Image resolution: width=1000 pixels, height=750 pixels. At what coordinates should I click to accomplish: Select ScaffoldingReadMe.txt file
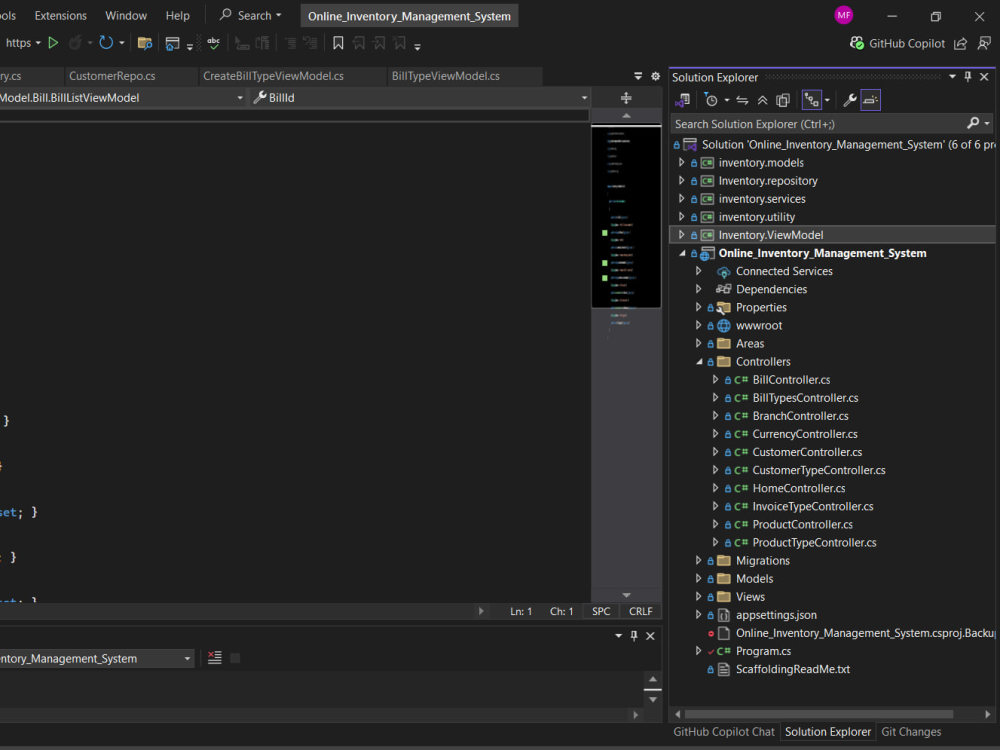[x=793, y=669]
